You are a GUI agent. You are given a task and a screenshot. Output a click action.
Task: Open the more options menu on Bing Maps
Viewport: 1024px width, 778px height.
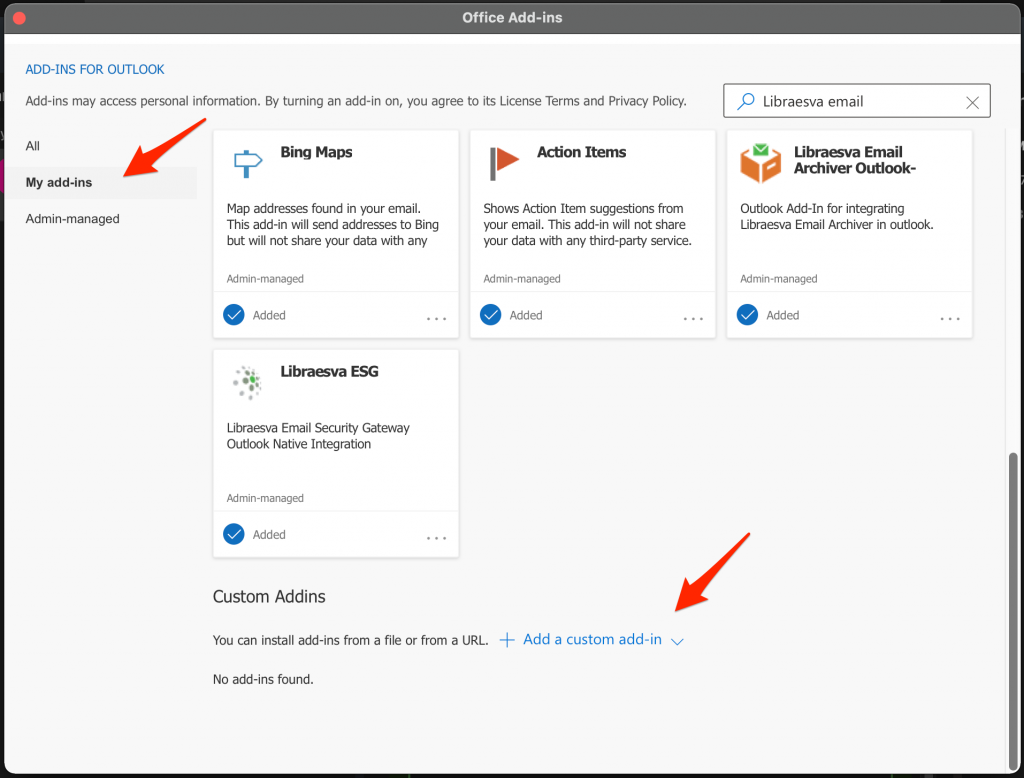pos(436,319)
